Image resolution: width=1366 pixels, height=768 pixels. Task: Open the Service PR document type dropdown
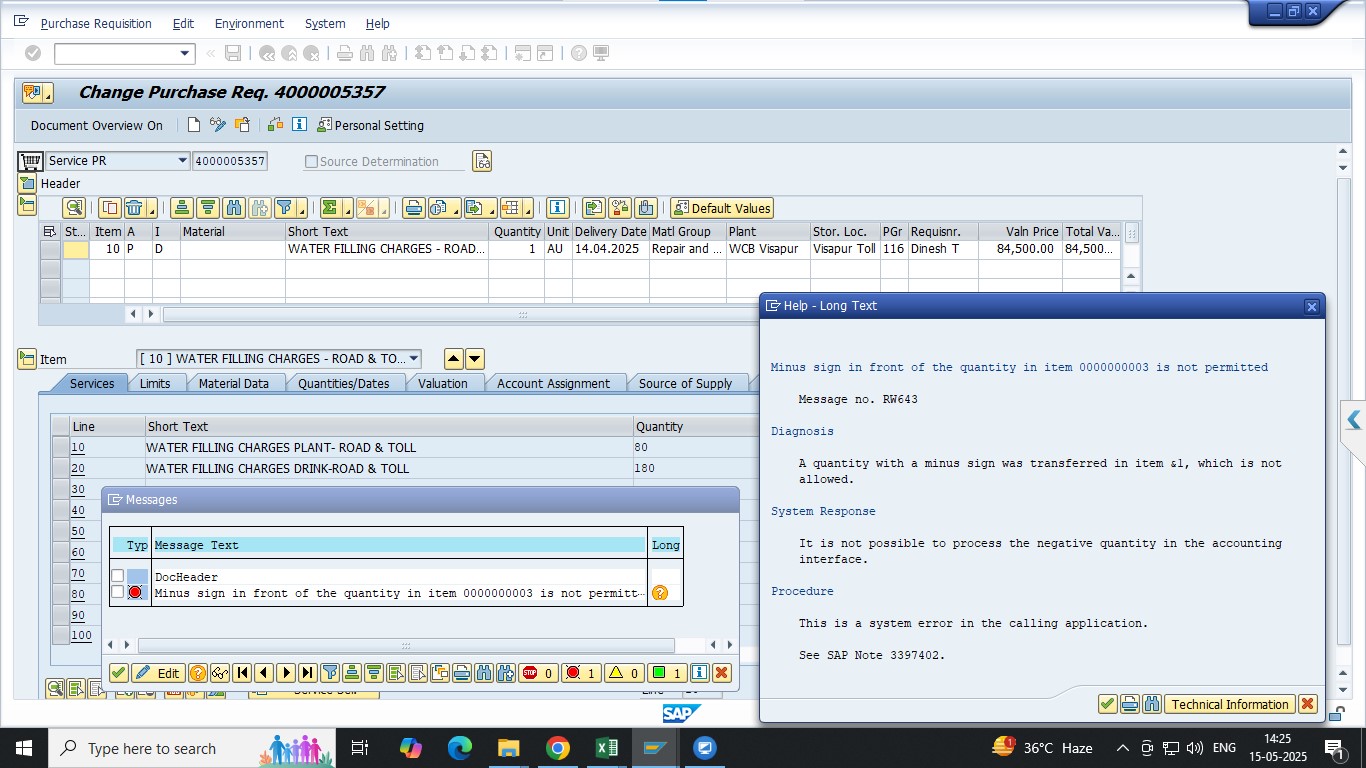[182, 161]
